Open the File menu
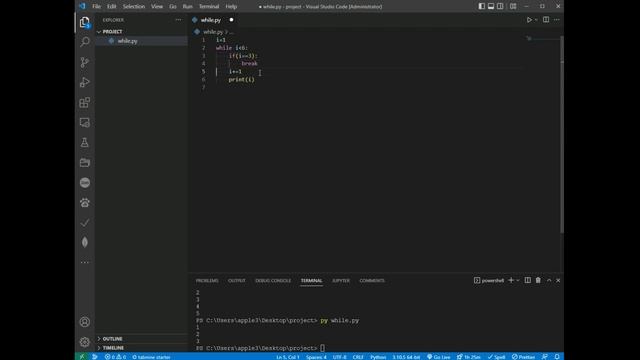The width and height of the screenshot is (640, 360). [x=96, y=6]
